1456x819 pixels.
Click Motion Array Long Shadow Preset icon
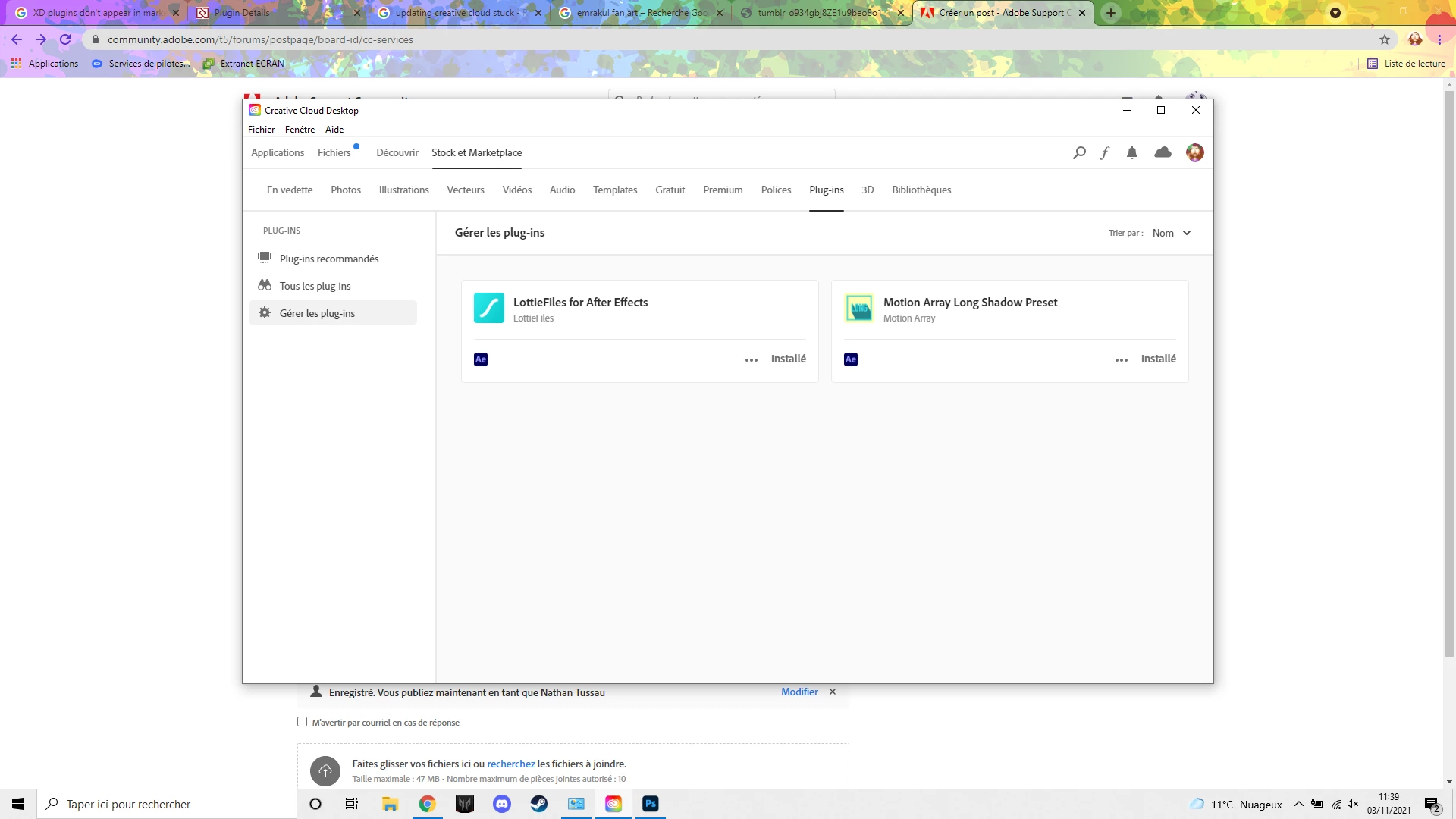(859, 309)
